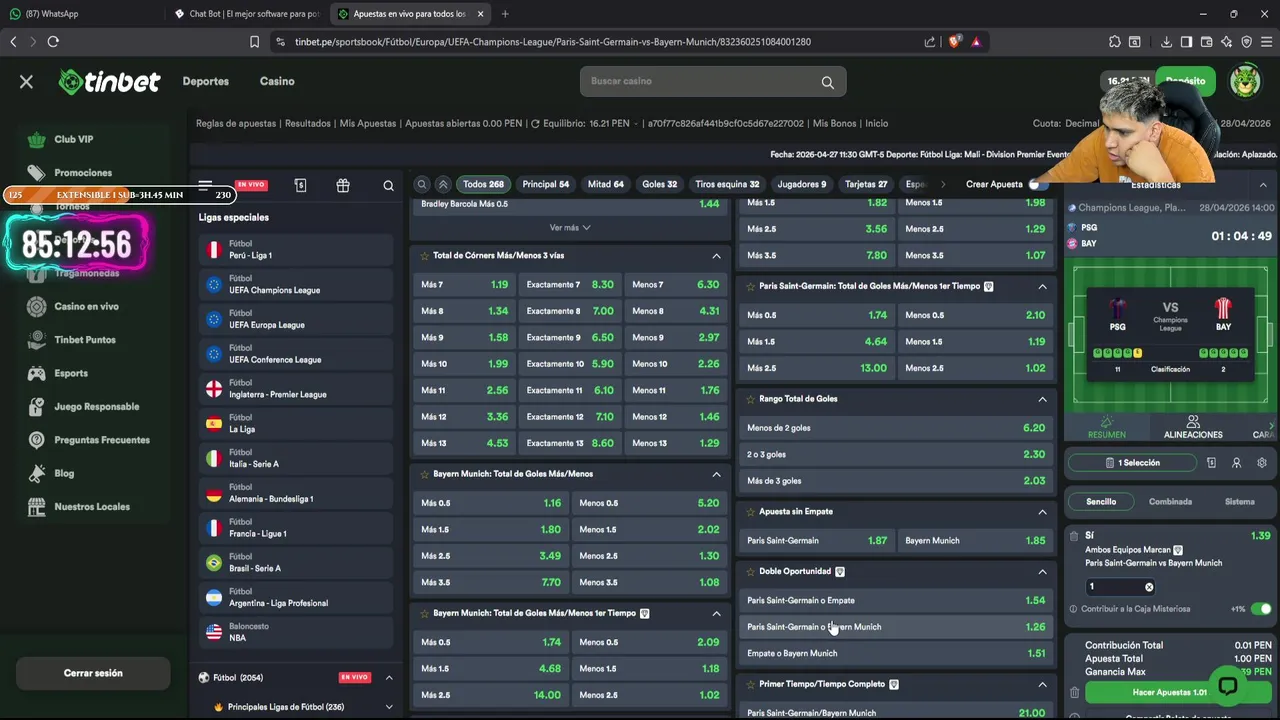
Task: Collapse Total de Córners Más/Menos 3 vías
Action: click(x=716, y=256)
